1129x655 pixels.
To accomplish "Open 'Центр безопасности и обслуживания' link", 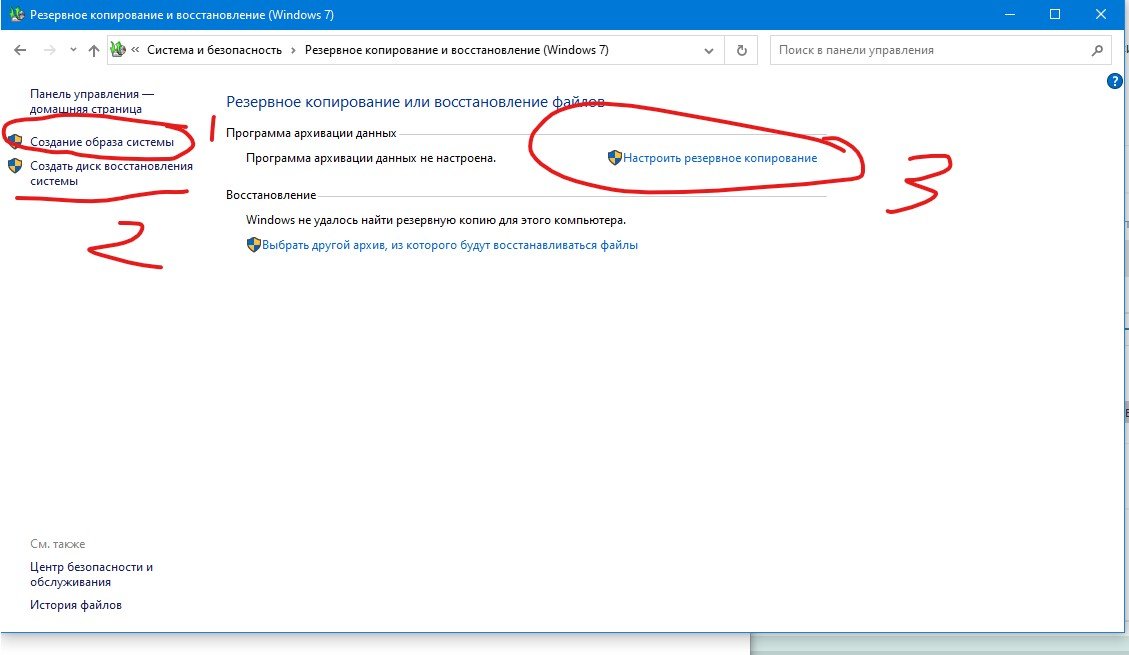I will 91,574.
